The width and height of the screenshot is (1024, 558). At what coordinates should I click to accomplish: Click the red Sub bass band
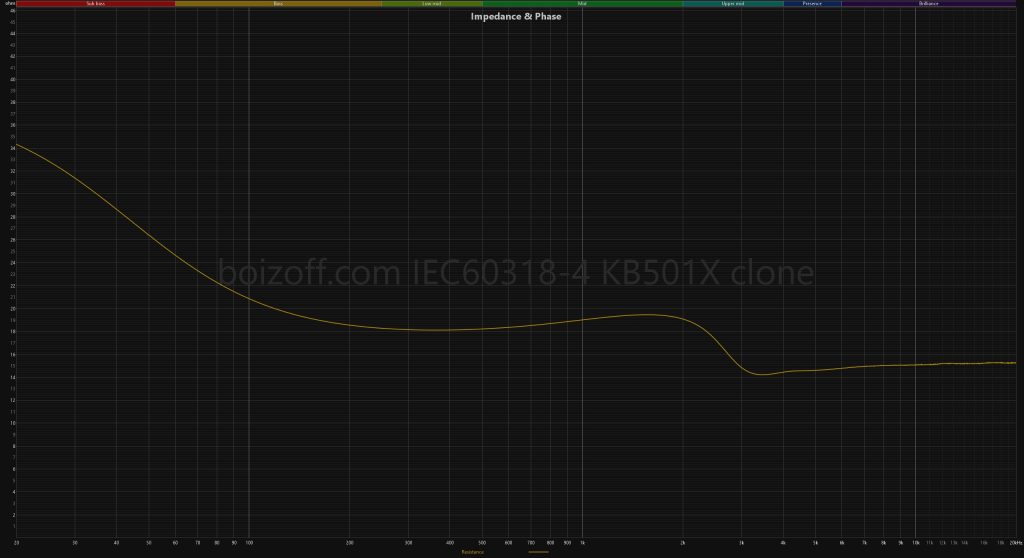coord(95,4)
